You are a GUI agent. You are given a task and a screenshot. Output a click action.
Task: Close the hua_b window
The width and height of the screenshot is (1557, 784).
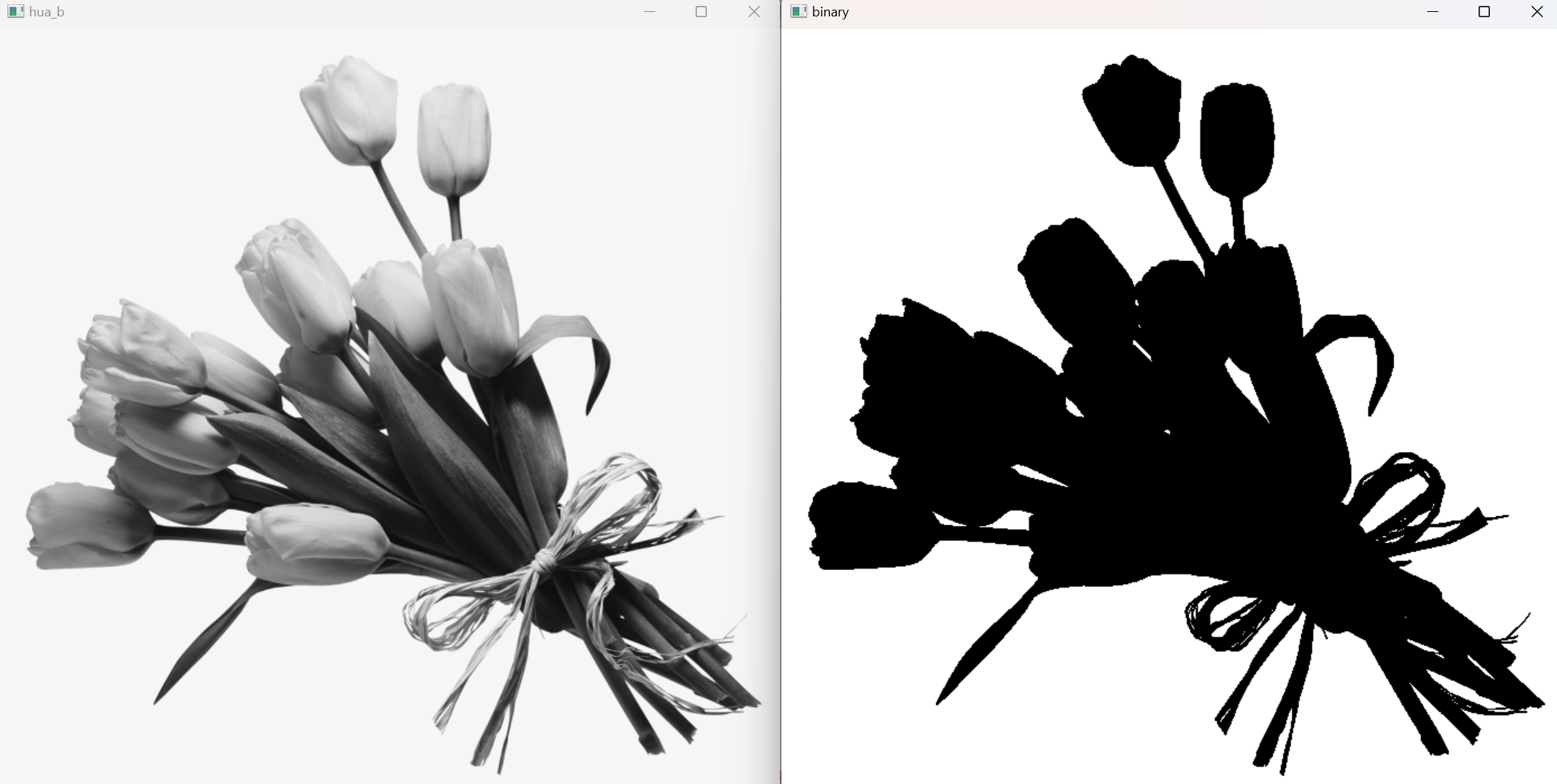click(x=754, y=12)
